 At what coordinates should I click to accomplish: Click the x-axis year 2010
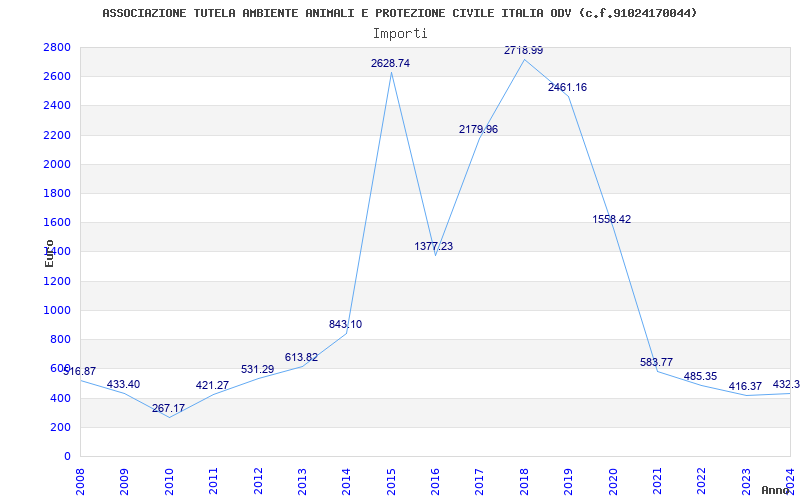point(169,481)
